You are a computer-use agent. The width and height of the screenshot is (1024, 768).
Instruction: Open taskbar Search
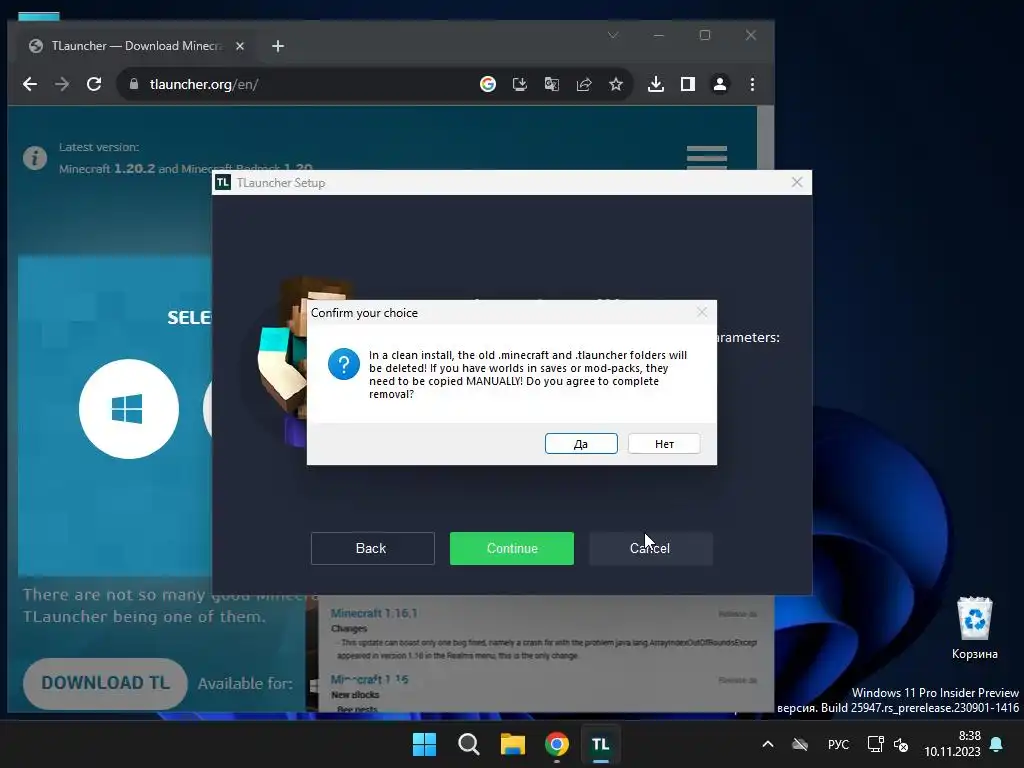click(x=468, y=744)
